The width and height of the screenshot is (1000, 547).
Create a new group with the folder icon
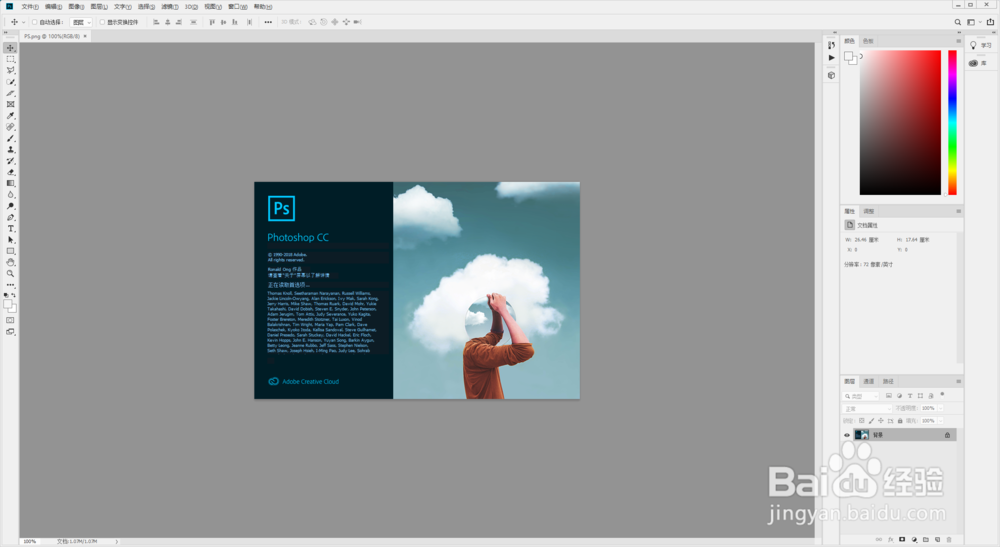pos(926,539)
